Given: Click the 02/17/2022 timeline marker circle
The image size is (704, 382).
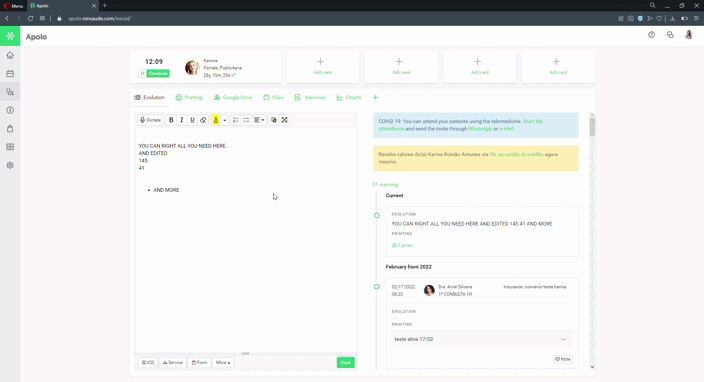Looking at the screenshot, I should (x=377, y=287).
